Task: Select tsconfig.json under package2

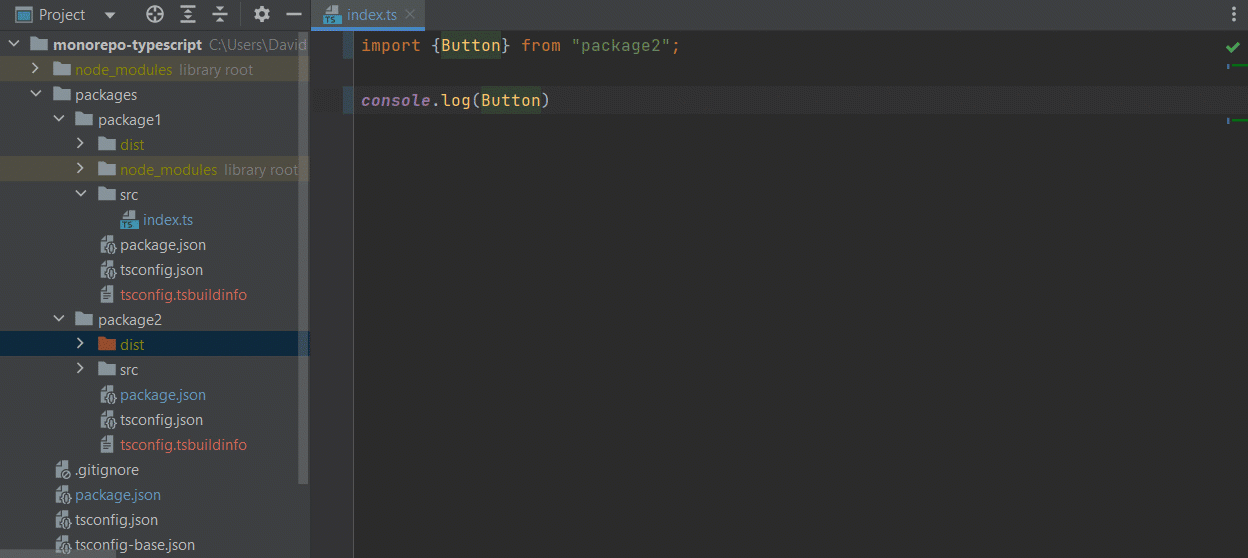Action: tap(161, 420)
